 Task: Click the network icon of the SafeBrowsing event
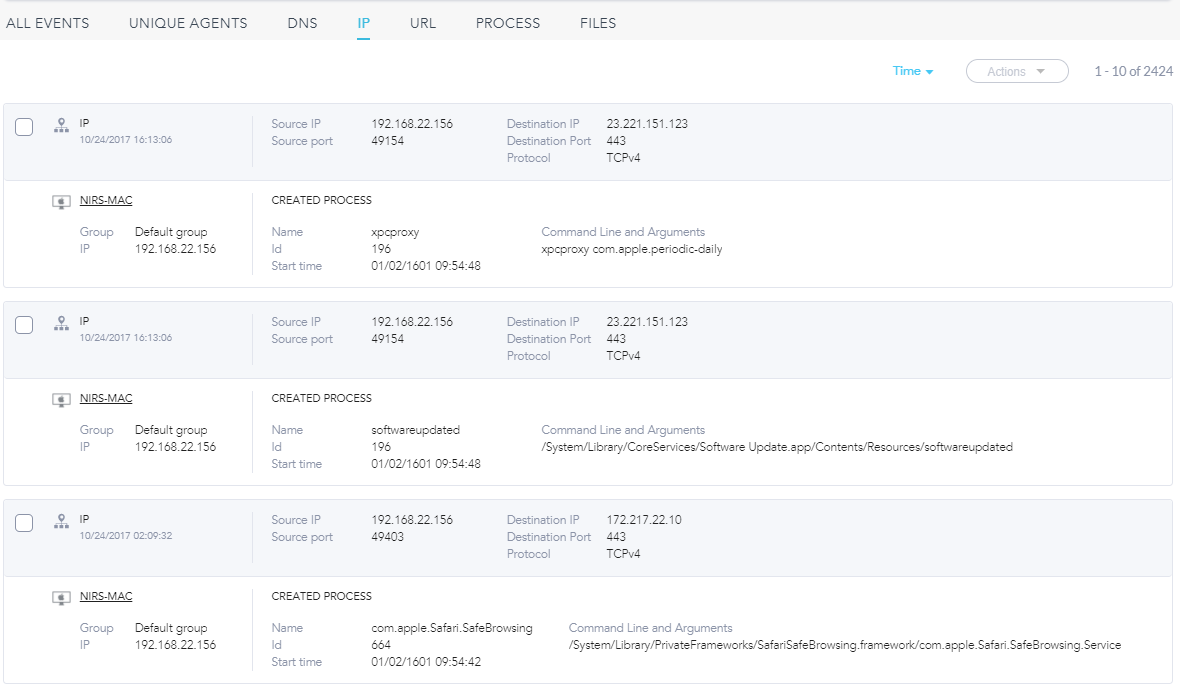61,521
